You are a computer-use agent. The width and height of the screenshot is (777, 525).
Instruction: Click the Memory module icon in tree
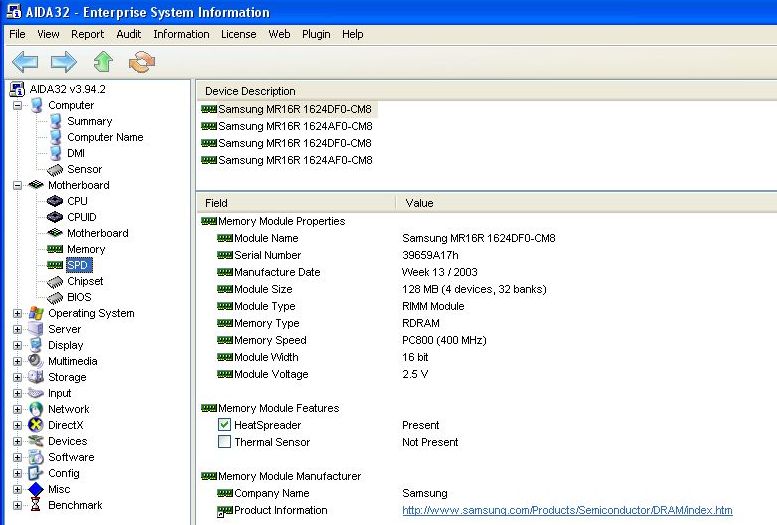pyautogui.click(x=55, y=249)
